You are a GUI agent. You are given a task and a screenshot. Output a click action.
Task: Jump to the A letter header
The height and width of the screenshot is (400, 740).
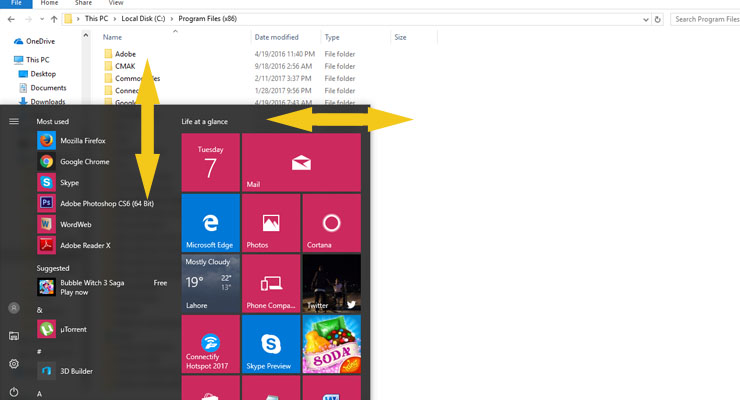(39, 393)
